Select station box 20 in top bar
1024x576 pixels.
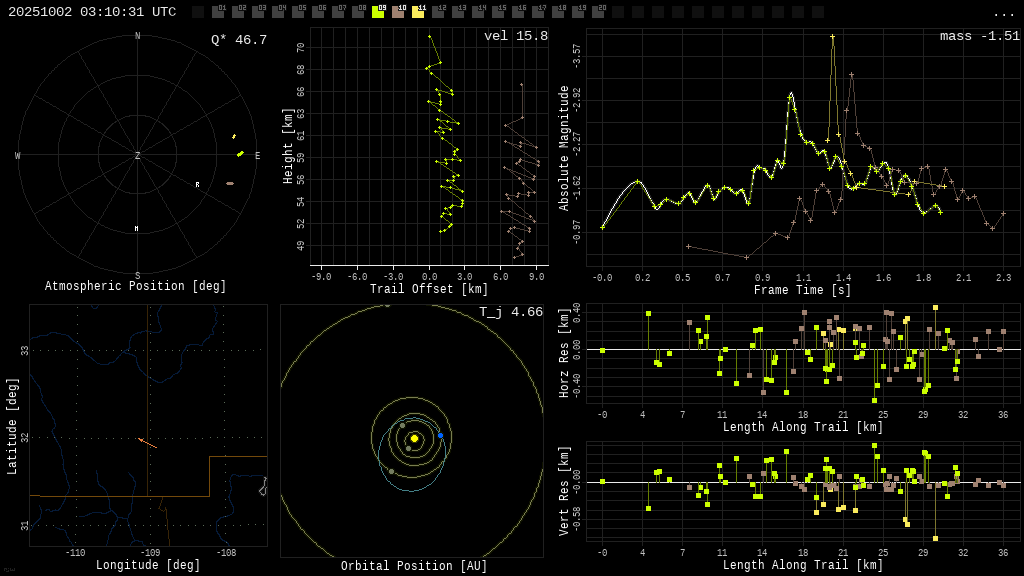598,12
